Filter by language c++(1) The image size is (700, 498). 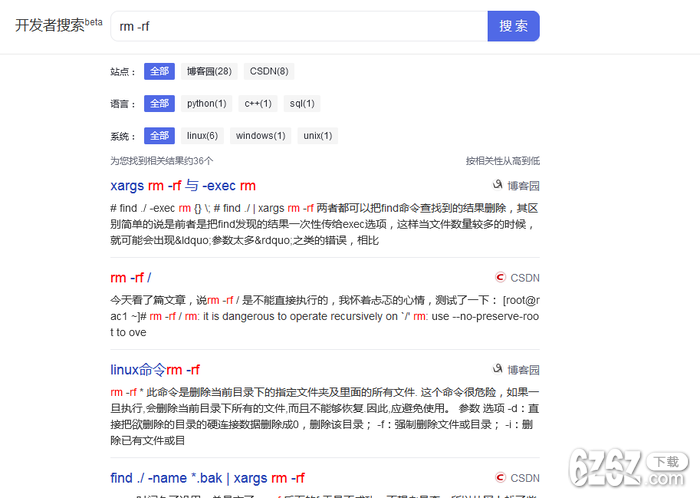coord(258,104)
